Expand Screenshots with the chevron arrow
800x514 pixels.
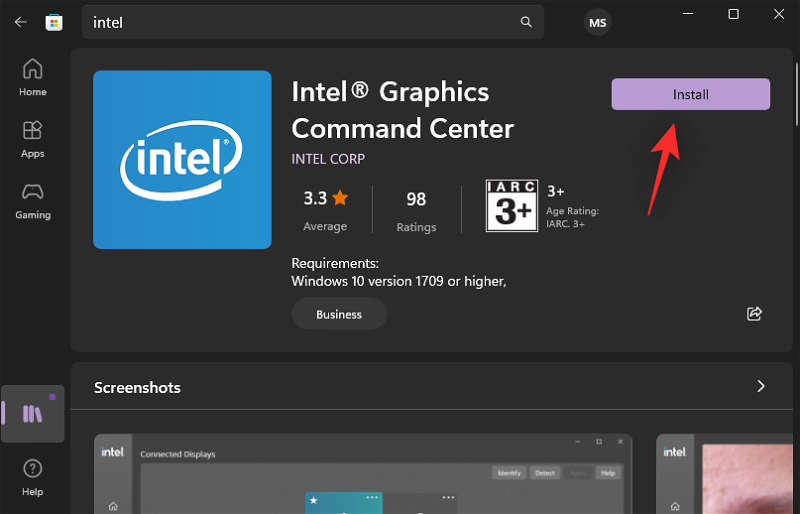[761, 386]
